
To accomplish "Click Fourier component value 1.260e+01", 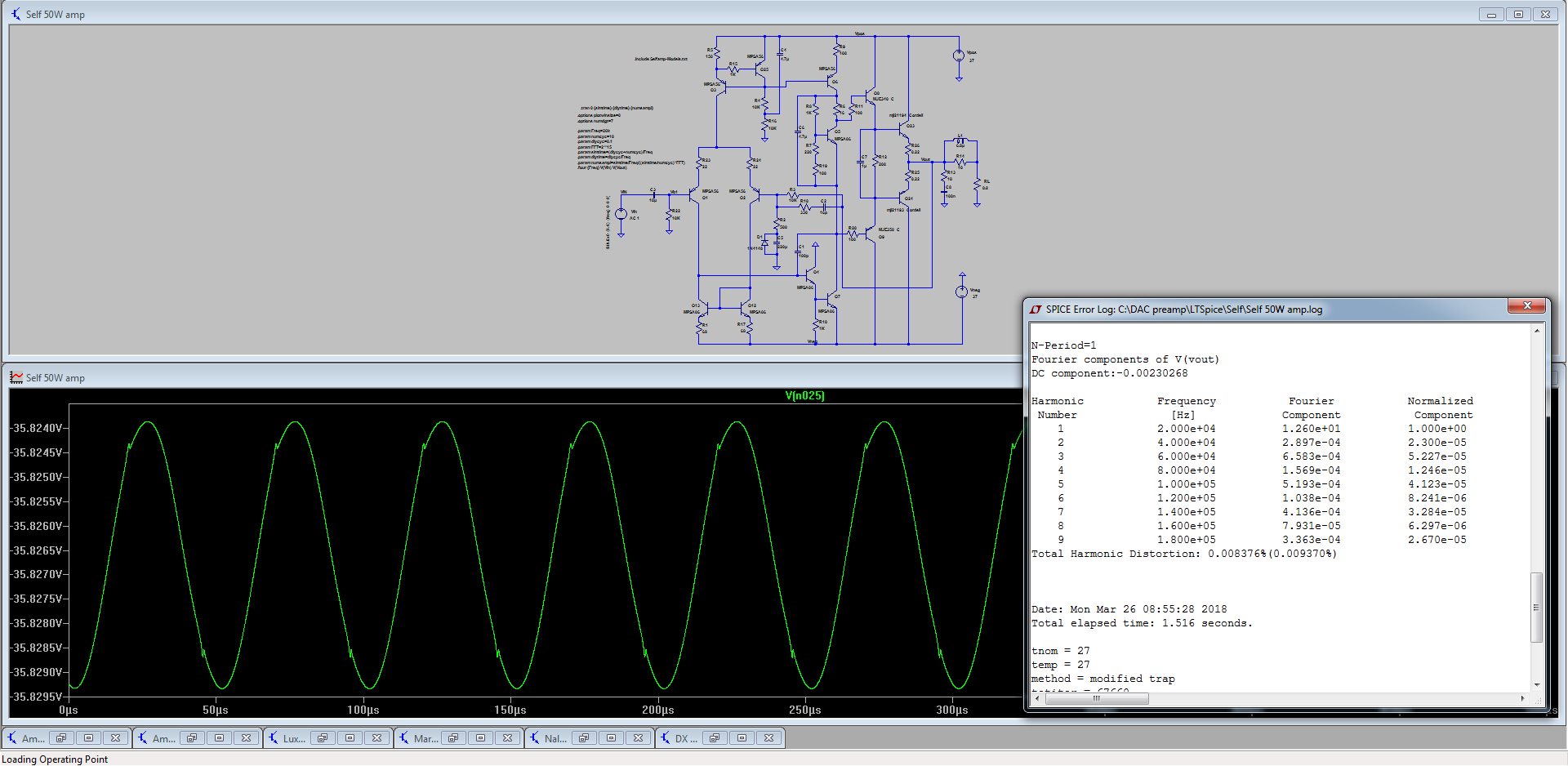I will pos(1311,429).
